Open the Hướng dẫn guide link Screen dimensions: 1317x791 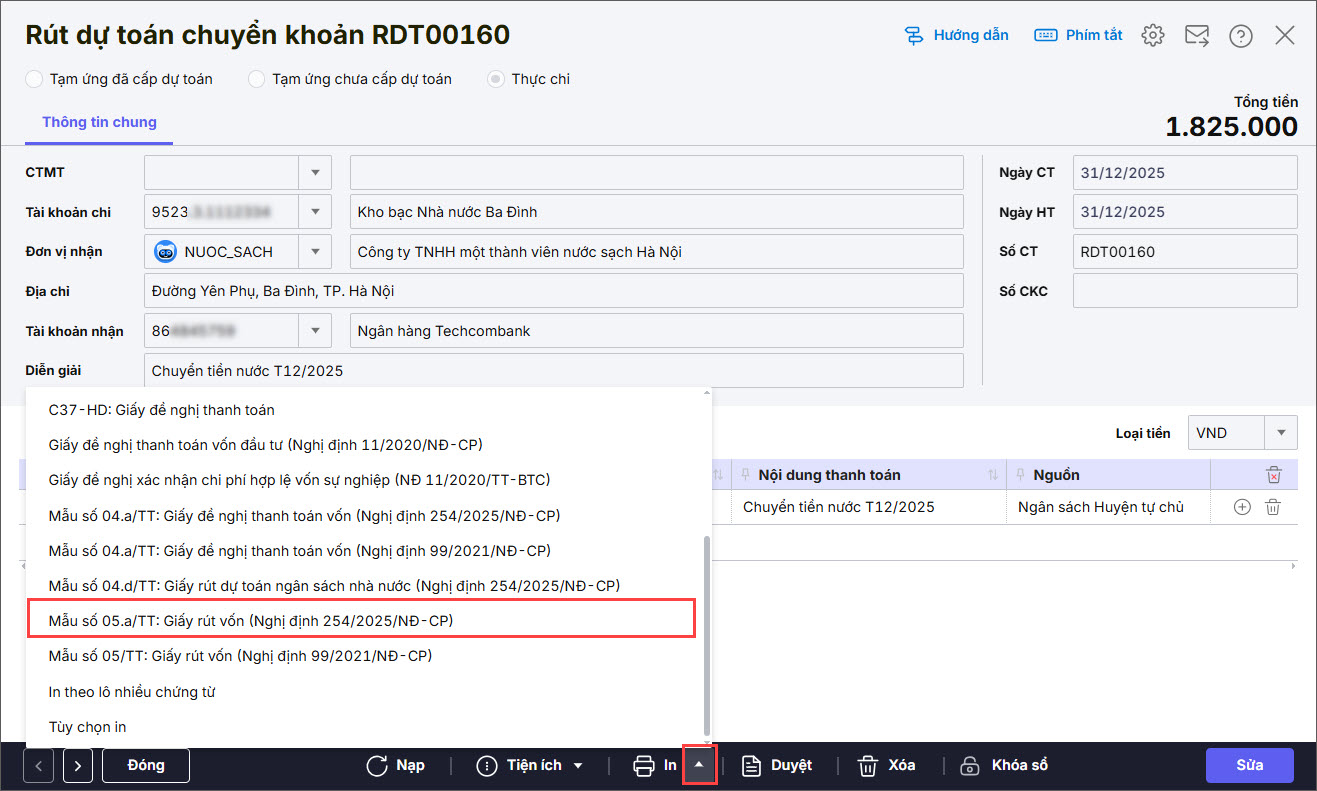(956, 35)
